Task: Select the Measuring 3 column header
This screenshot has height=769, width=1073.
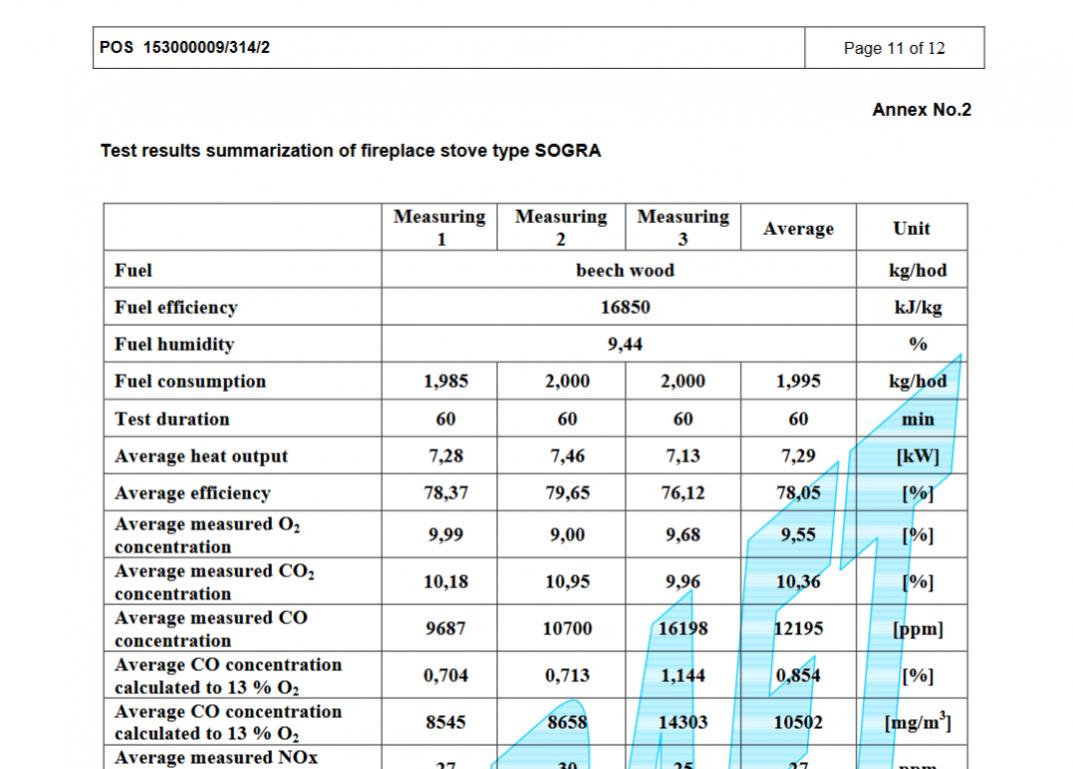Action: 683,227
